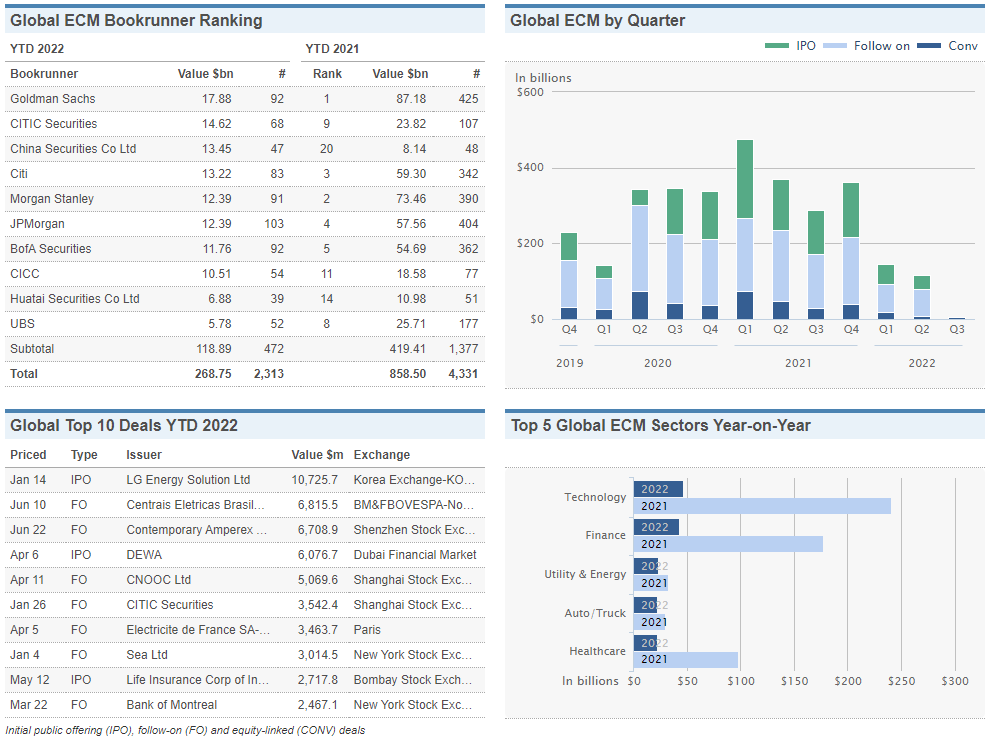Click the DEWA issuer entry
The image size is (995, 745).
click(144, 555)
